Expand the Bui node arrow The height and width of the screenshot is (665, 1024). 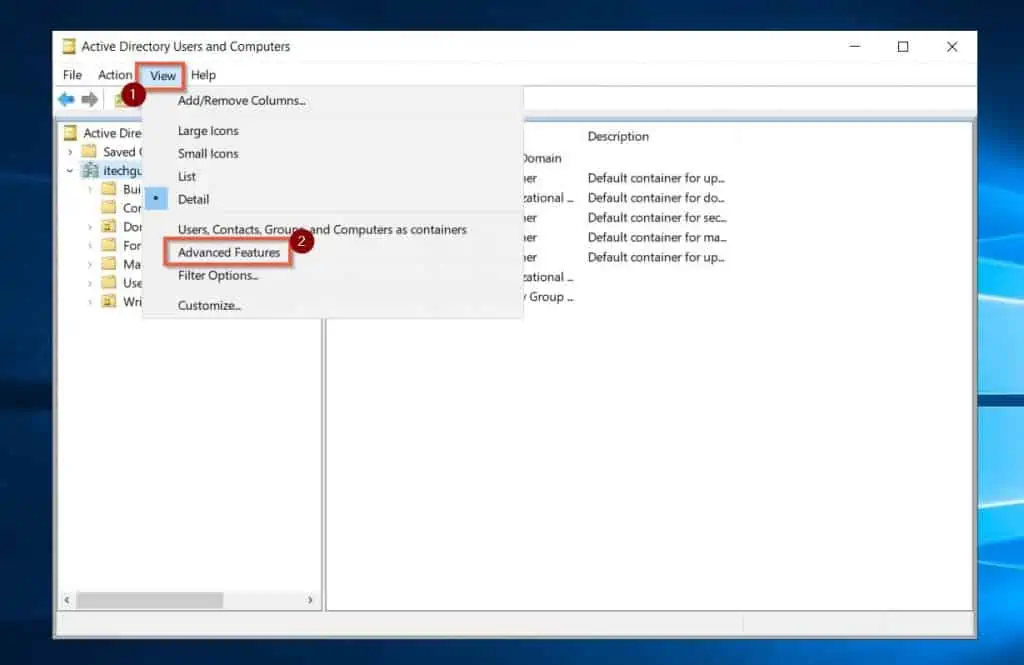[x=89, y=189]
